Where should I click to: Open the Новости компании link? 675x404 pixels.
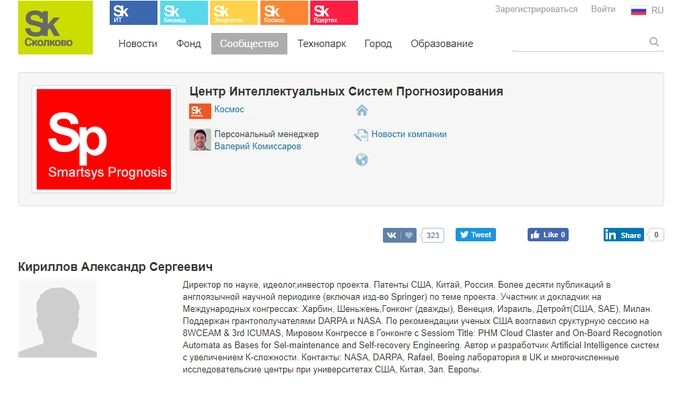[408, 134]
